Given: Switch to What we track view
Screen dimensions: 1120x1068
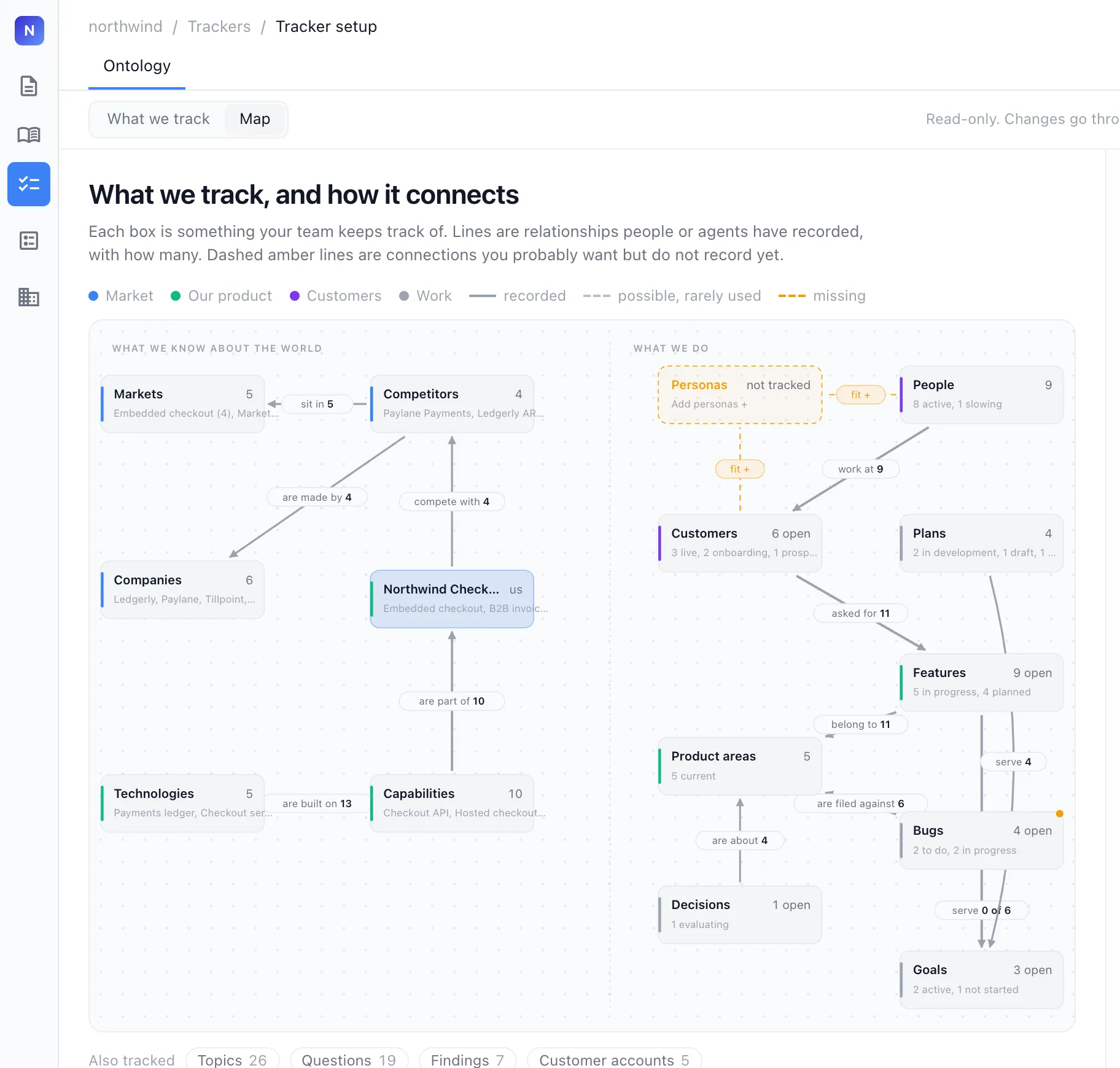Looking at the screenshot, I should tap(158, 119).
